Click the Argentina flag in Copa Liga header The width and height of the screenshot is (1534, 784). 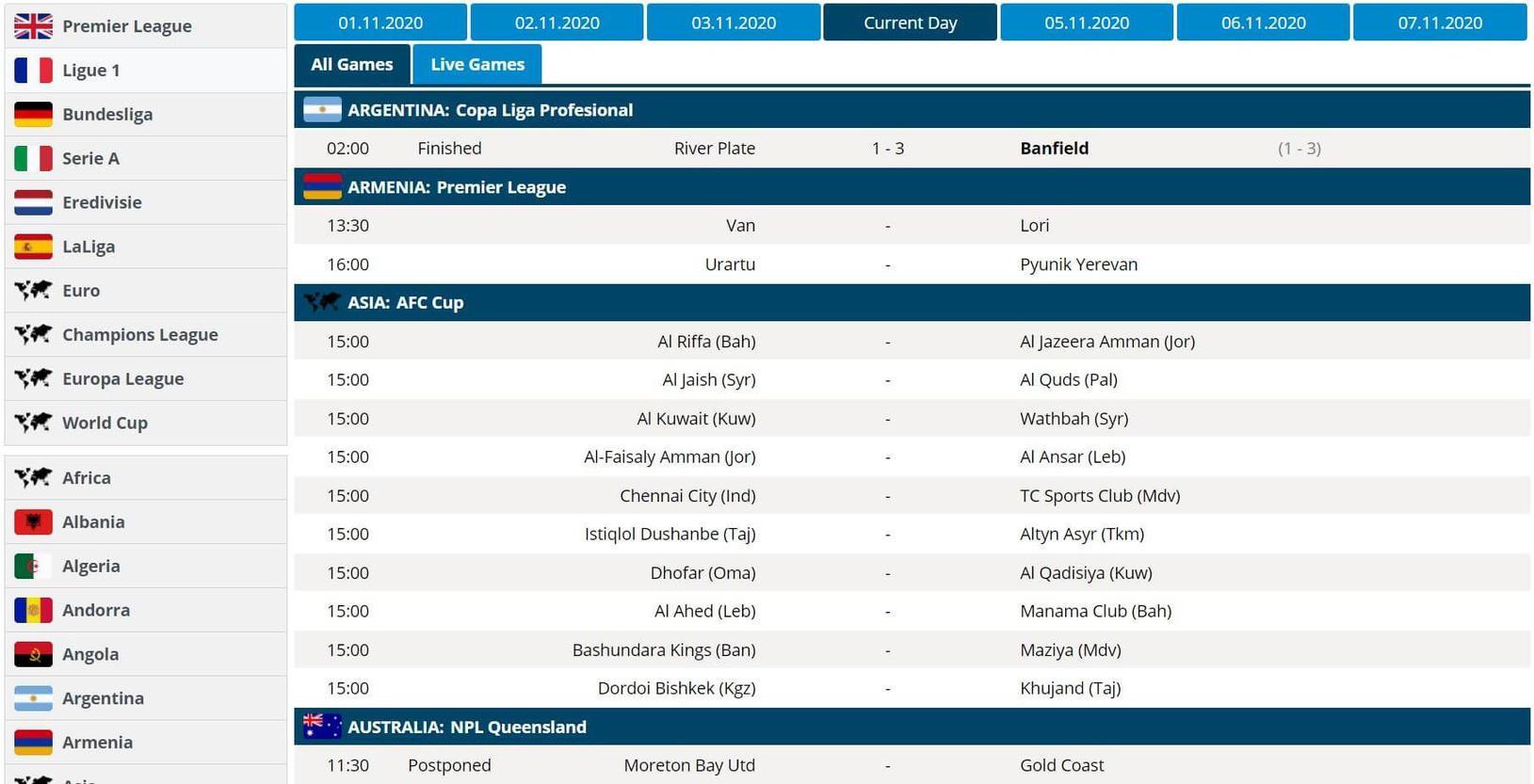pyautogui.click(x=322, y=110)
